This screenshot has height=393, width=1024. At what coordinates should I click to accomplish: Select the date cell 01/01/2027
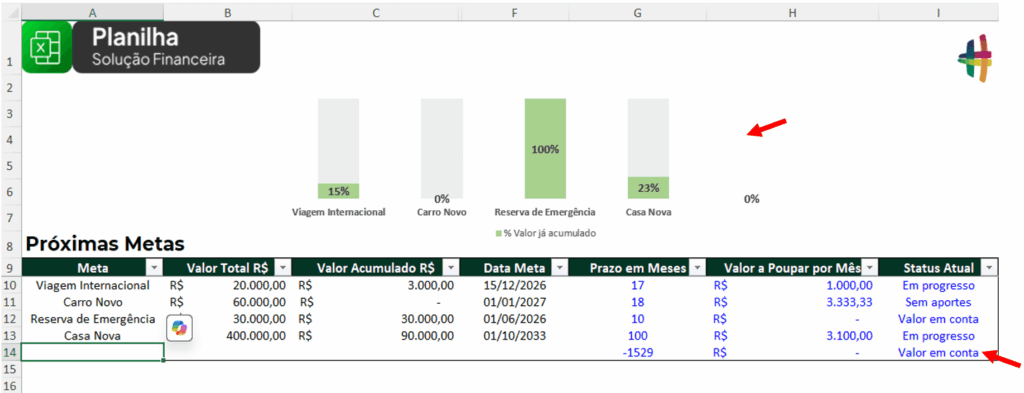click(515, 302)
